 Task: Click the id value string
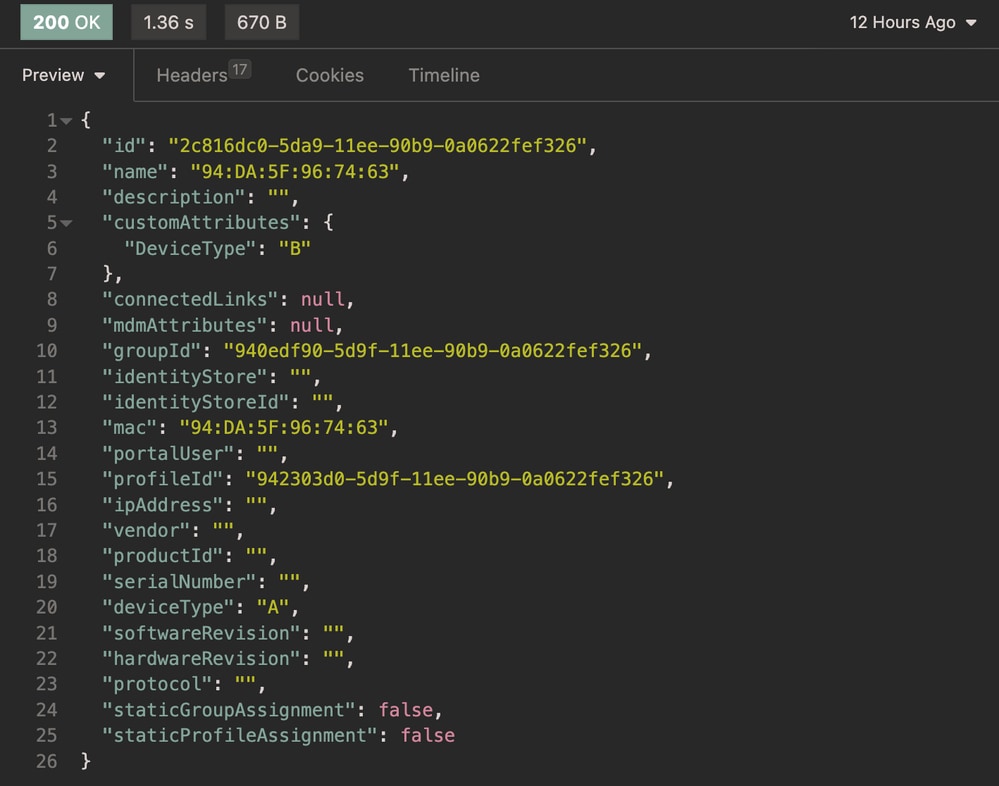click(x=377, y=147)
